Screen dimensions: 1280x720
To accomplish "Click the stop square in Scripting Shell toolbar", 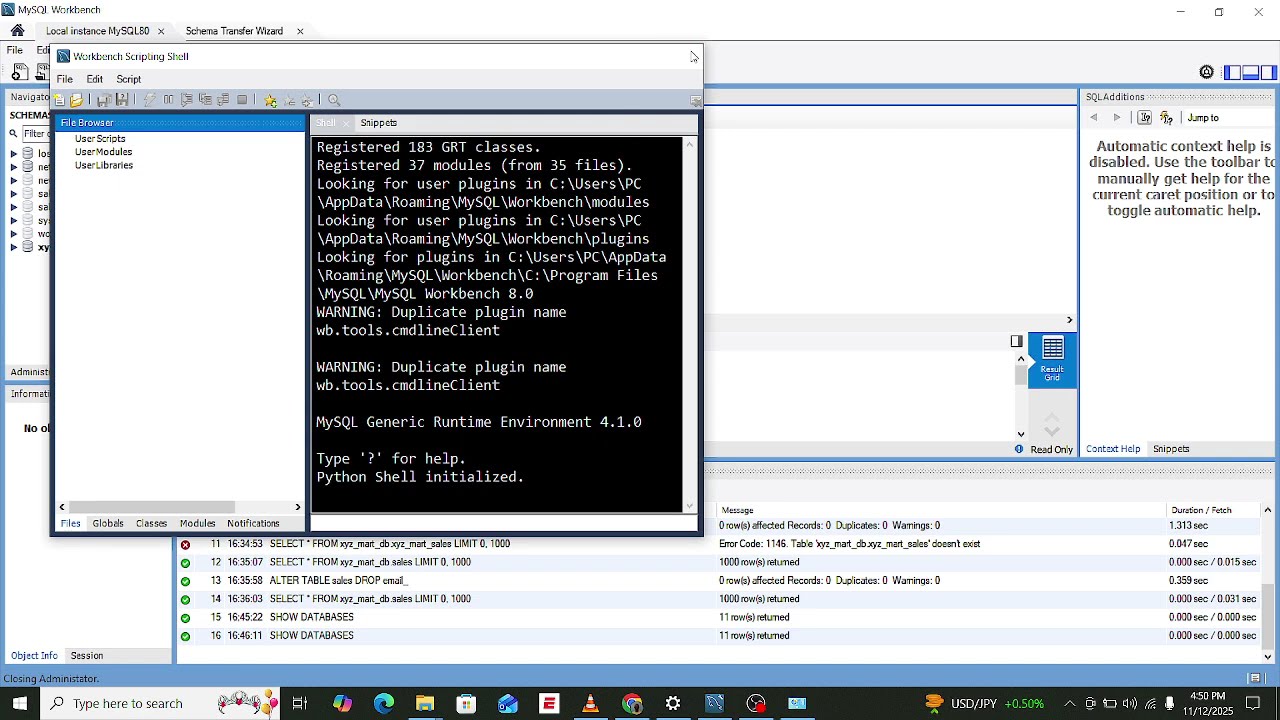I will coord(242,100).
